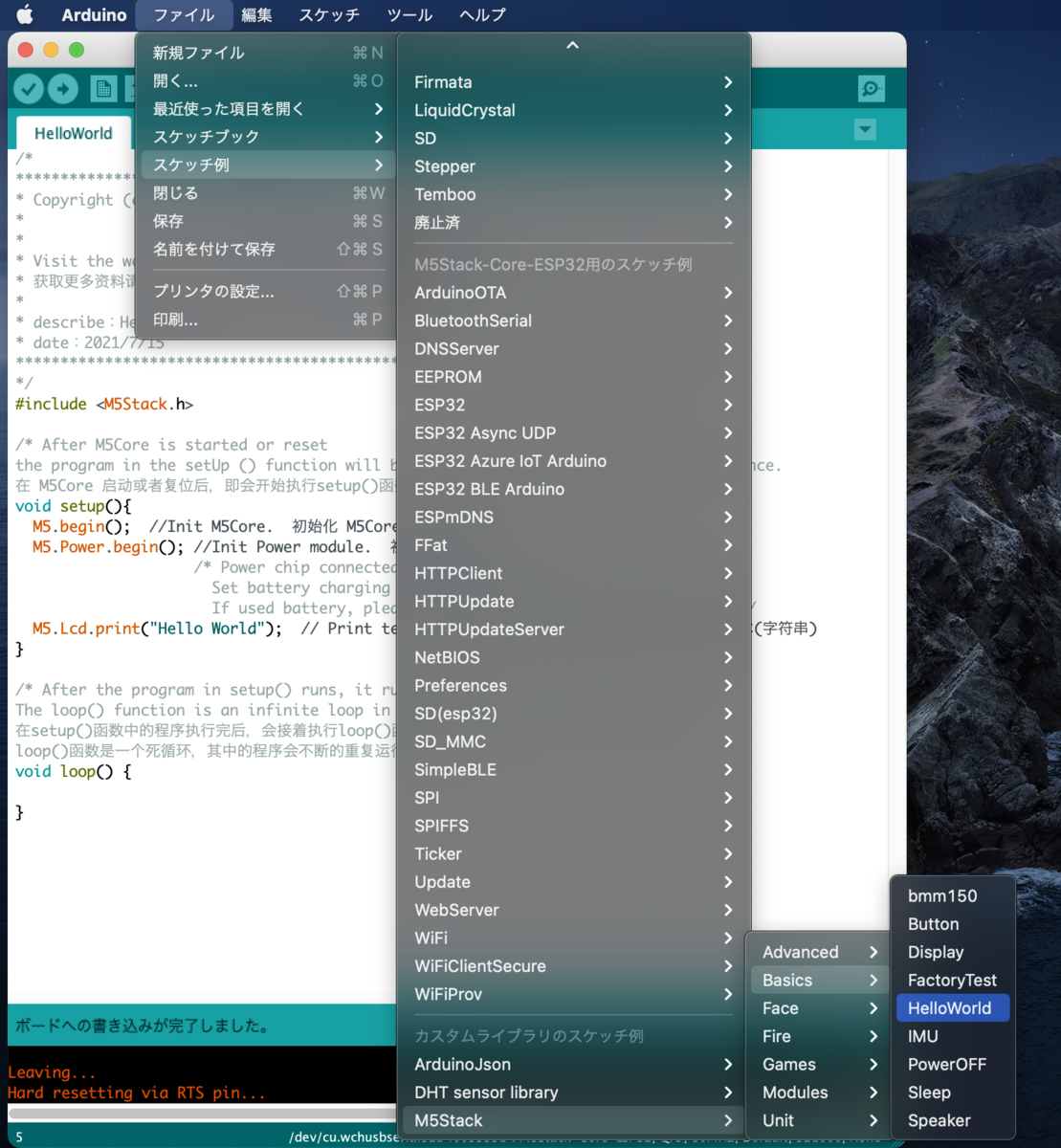Open the Modules submenu
This screenshot has width=1061, height=1148.
pyautogui.click(x=819, y=1093)
